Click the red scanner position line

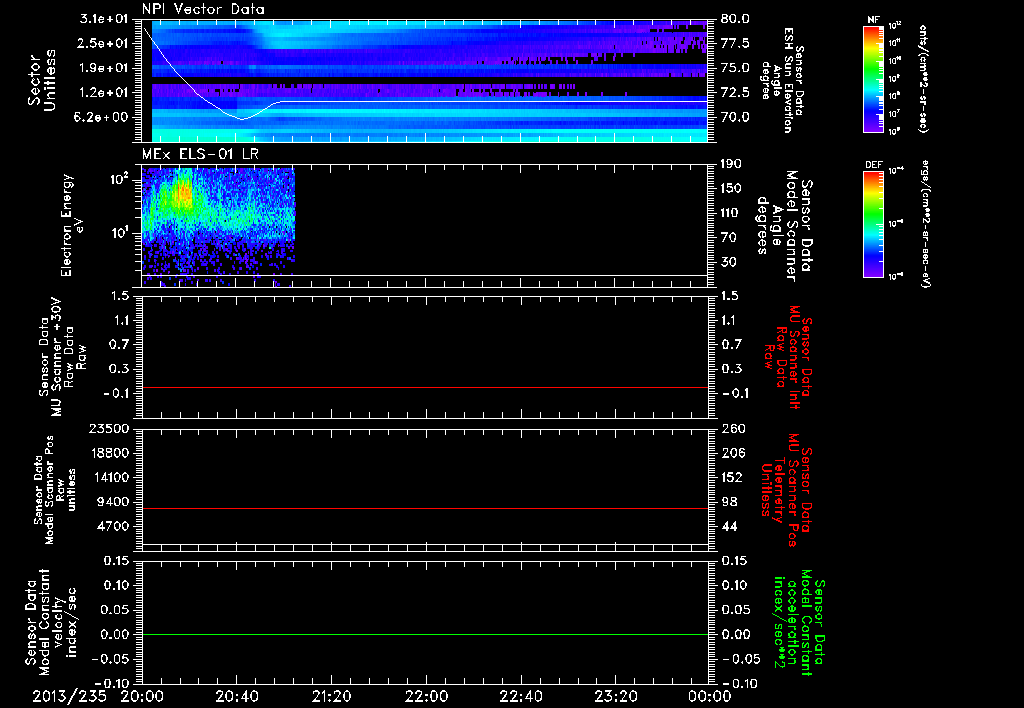point(427,509)
